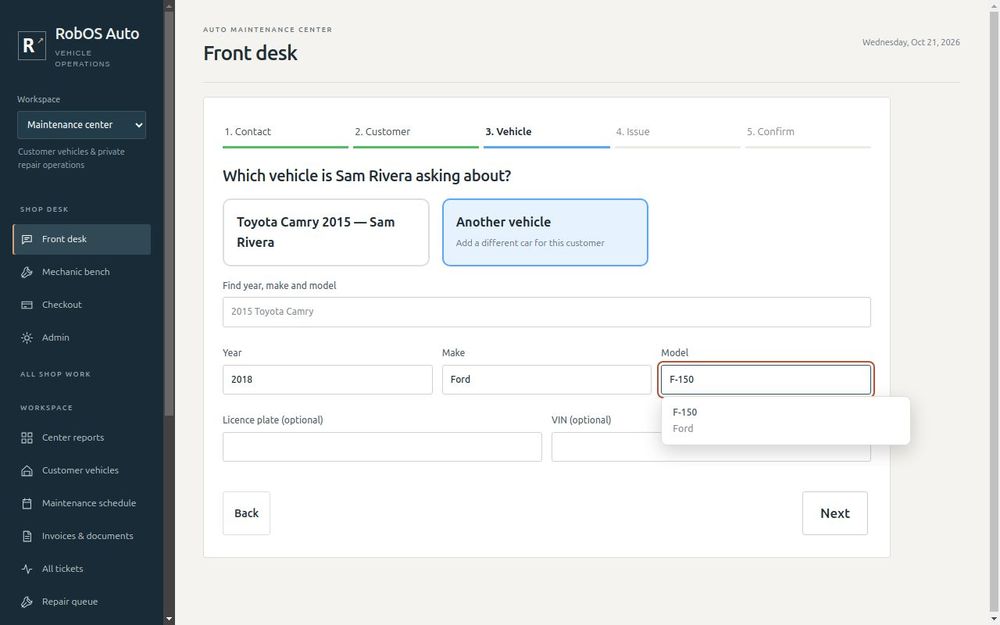The image size is (1000, 625).
Task: Click the Which vehicle is Sam Rivera question
Action: click(x=367, y=176)
